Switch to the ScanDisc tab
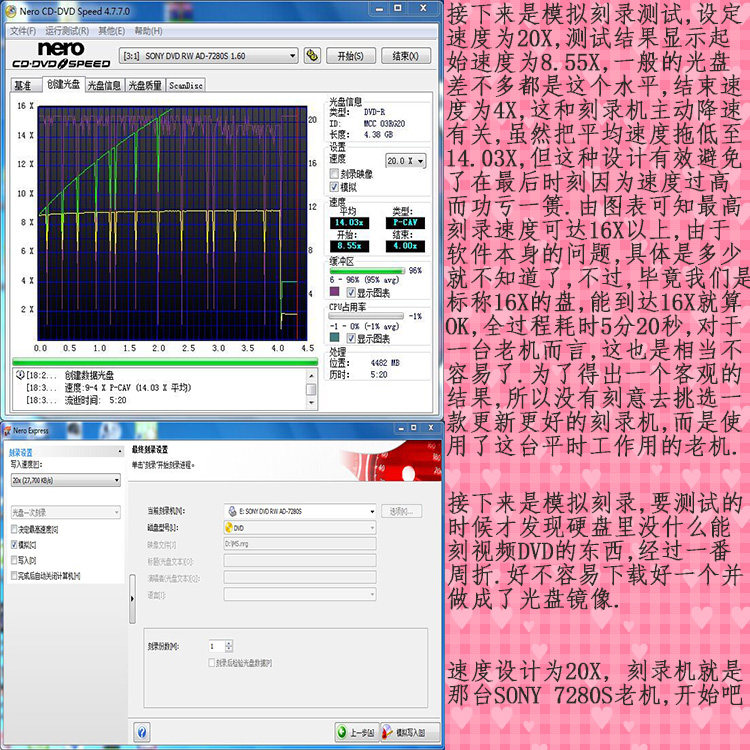Image resolution: width=750 pixels, height=750 pixels. pos(186,86)
